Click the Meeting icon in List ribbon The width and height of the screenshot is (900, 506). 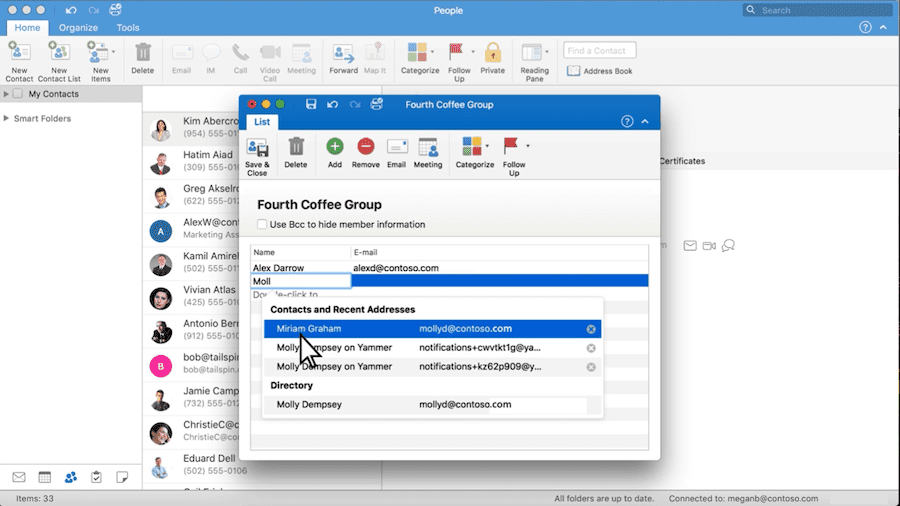(x=428, y=147)
